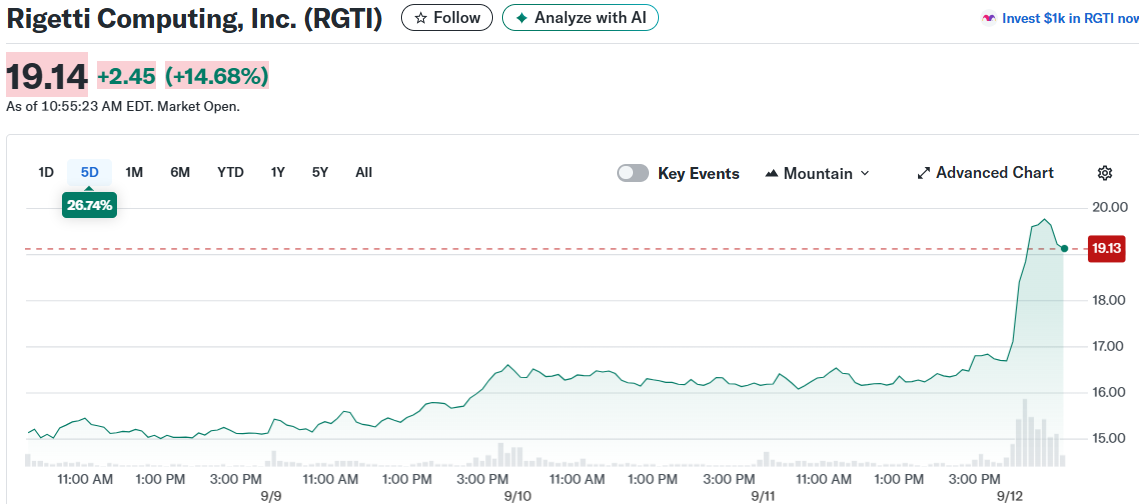This screenshot has width=1139, height=504.
Task: Click the Advanced Chart link text
Action: tap(994, 173)
